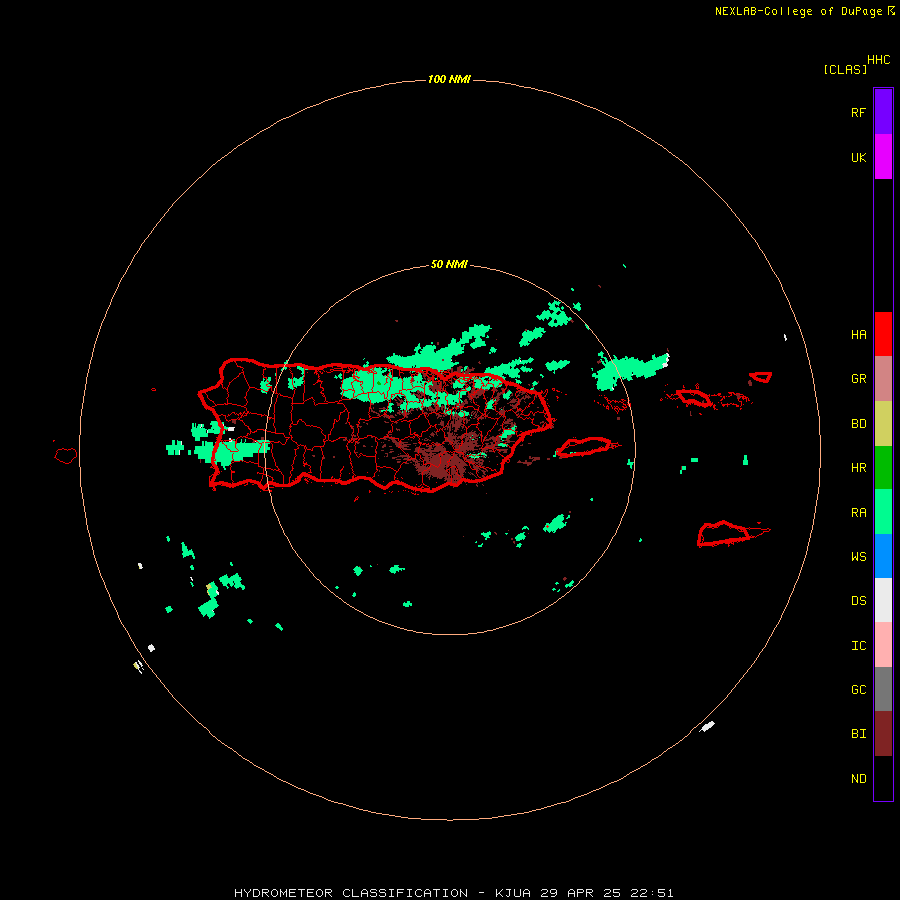Click the St. Thomas island outline
Viewport: 900px width, 900px height.
[x=695, y=397]
